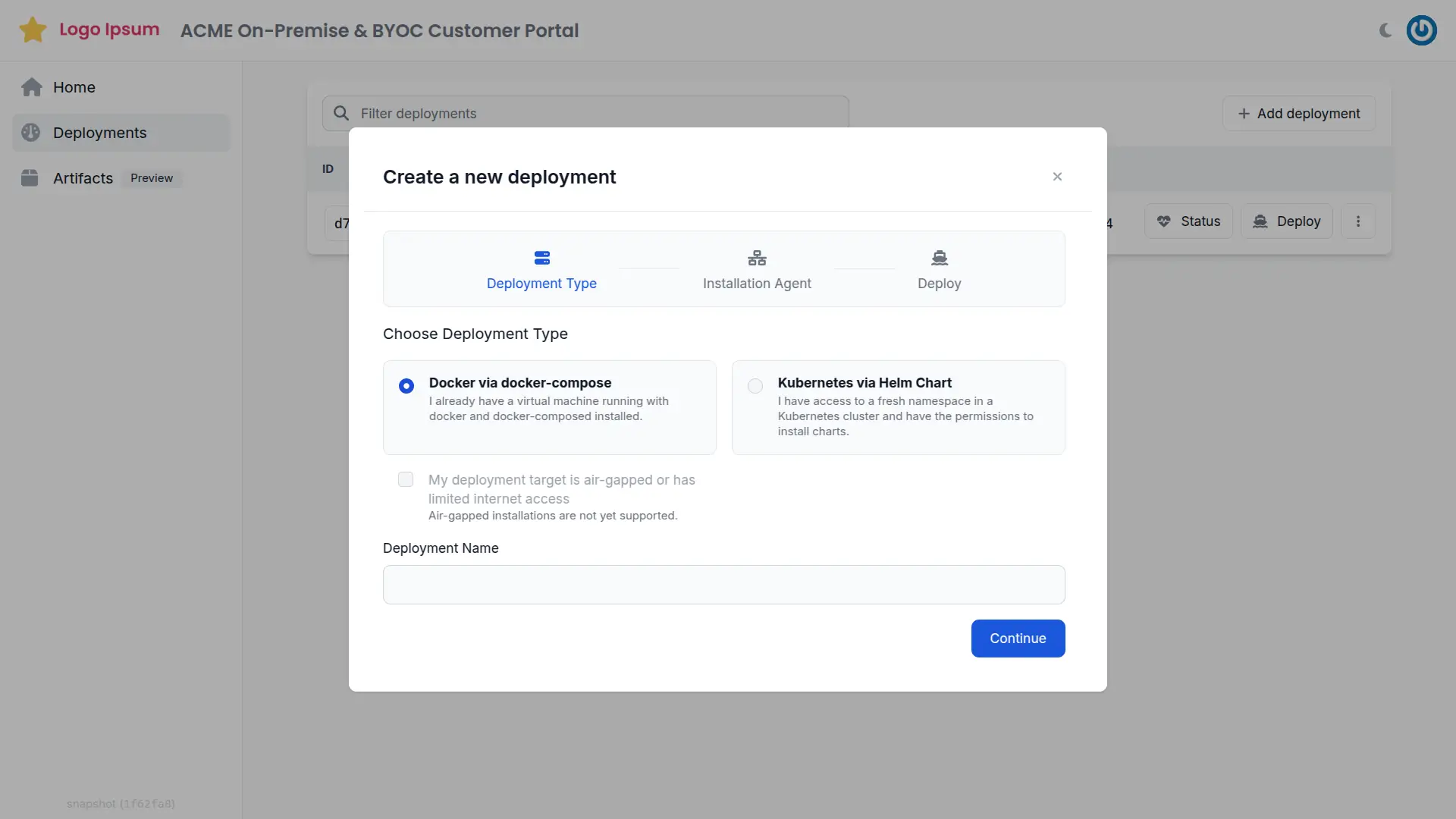Viewport: 1456px width, 819px height.
Task: Close the Create a new deployment dialog
Action: 1057,177
